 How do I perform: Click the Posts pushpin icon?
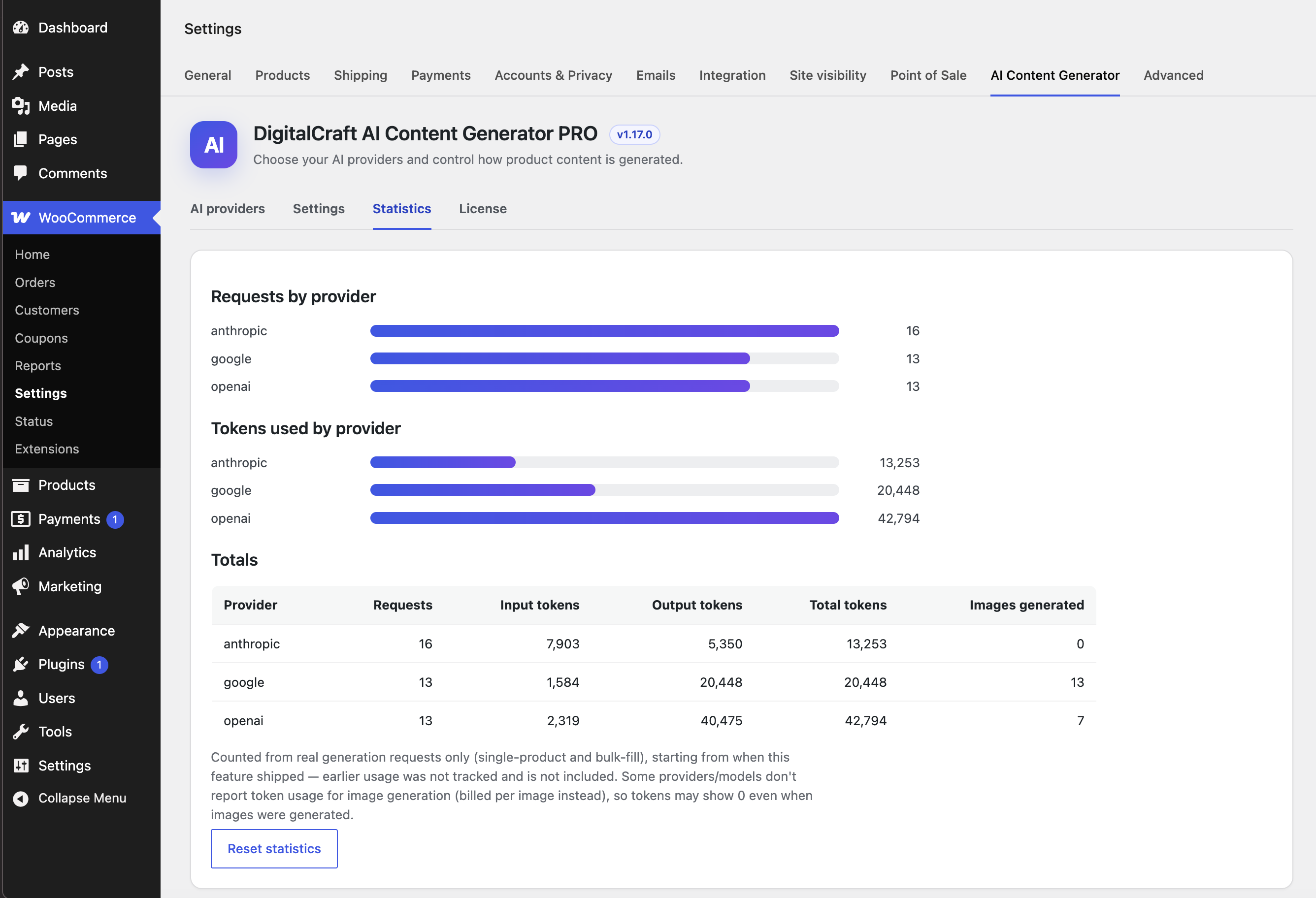21,72
